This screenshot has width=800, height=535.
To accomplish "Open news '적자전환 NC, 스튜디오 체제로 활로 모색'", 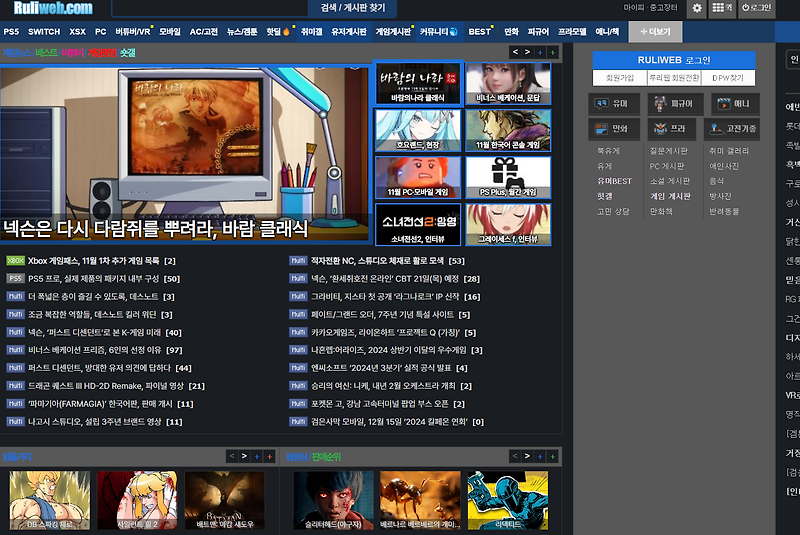I will pos(378,261).
